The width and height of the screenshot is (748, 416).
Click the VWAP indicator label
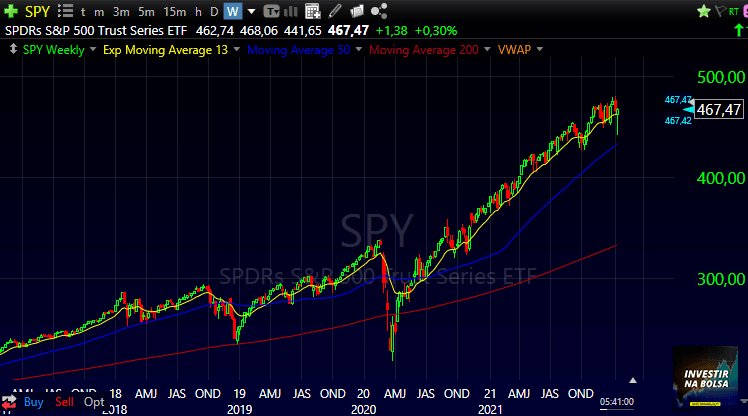pos(514,50)
